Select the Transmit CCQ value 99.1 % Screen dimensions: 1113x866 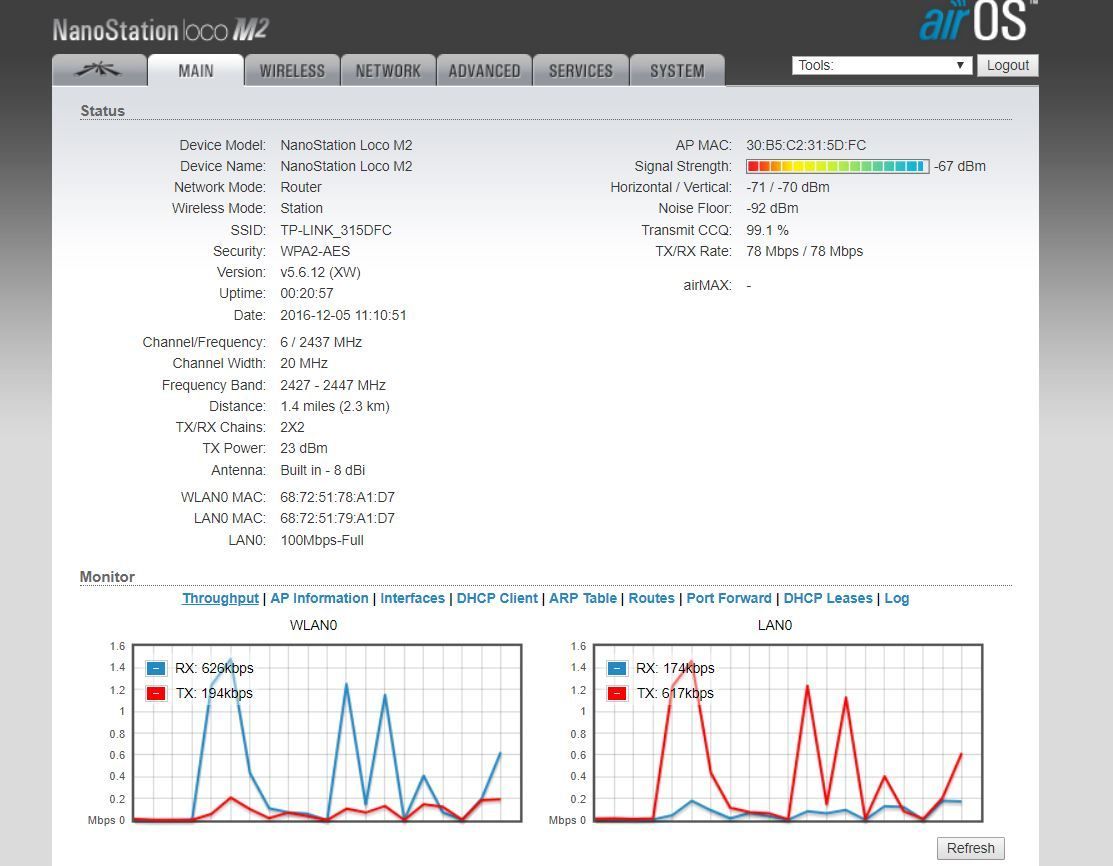[x=767, y=230]
